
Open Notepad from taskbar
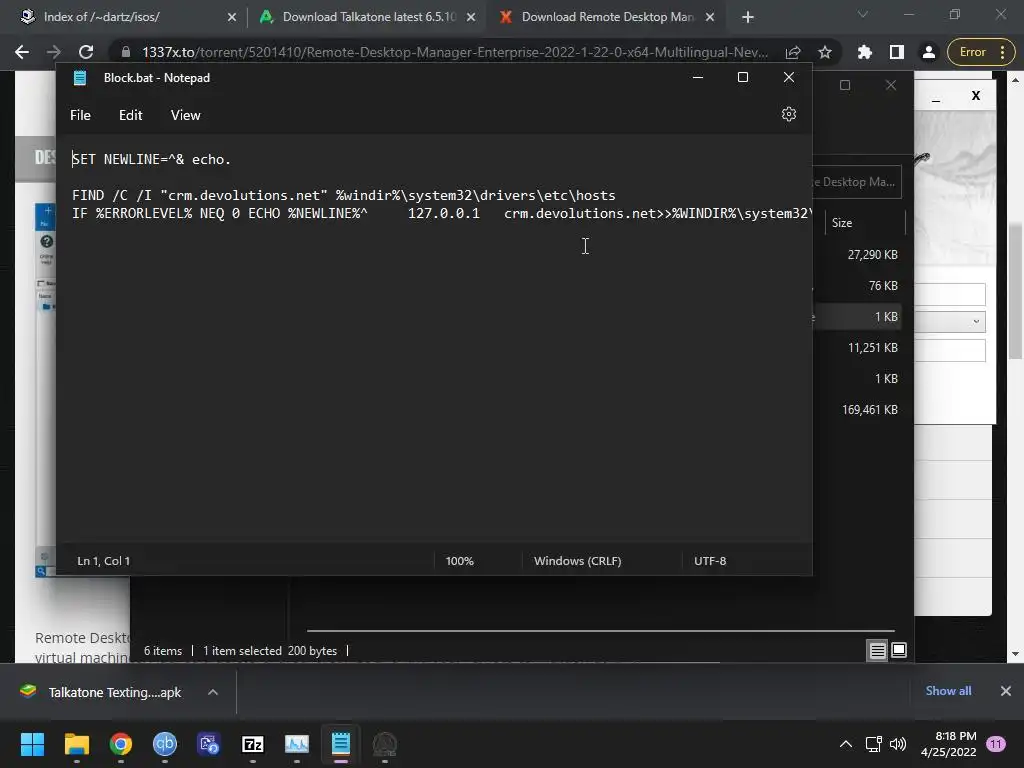click(x=340, y=744)
